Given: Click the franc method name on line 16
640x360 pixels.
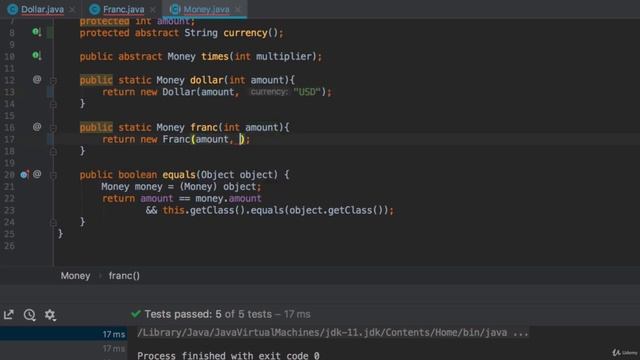Looking at the screenshot, I should tap(204, 127).
